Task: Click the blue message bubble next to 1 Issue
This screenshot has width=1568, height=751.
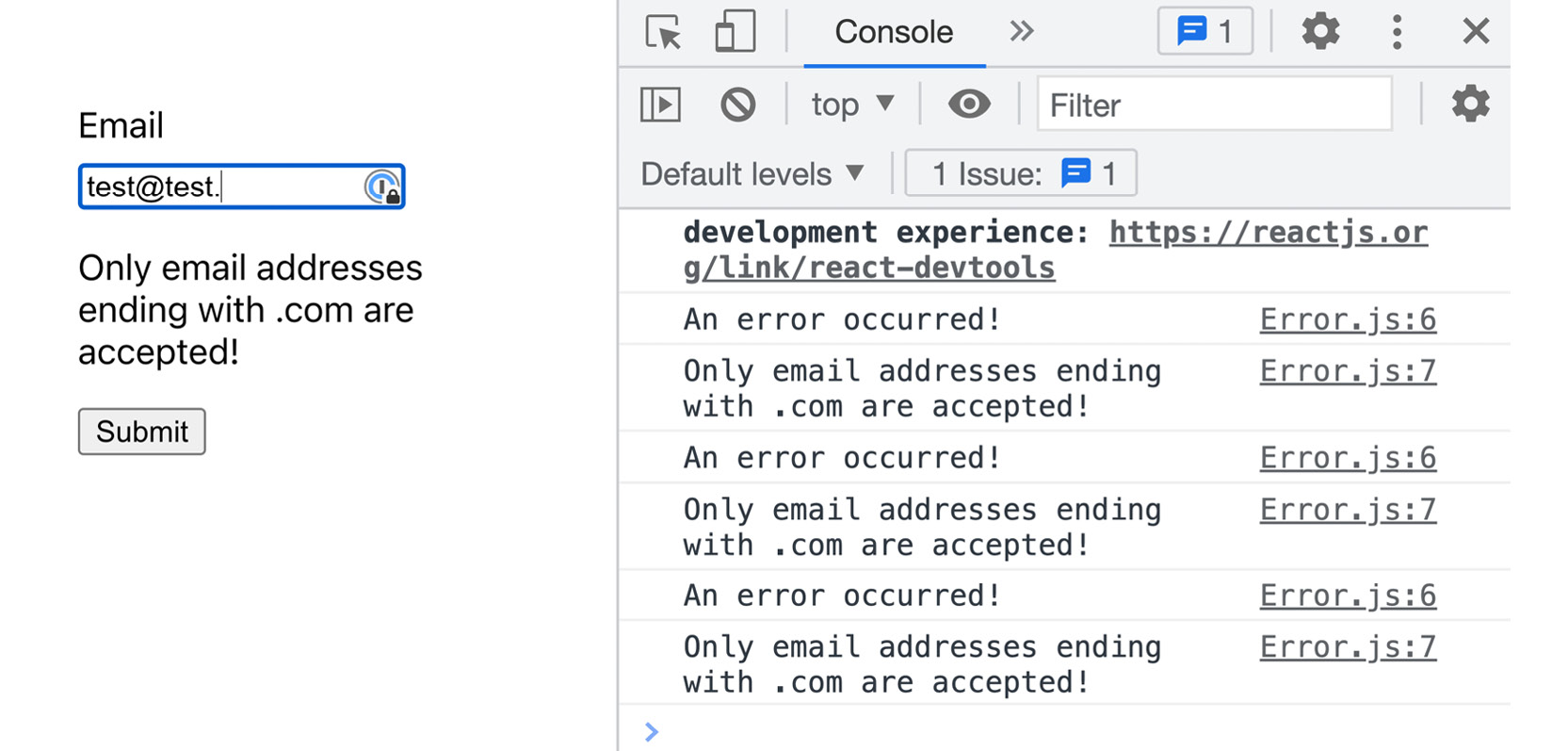Action: pos(1076,172)
